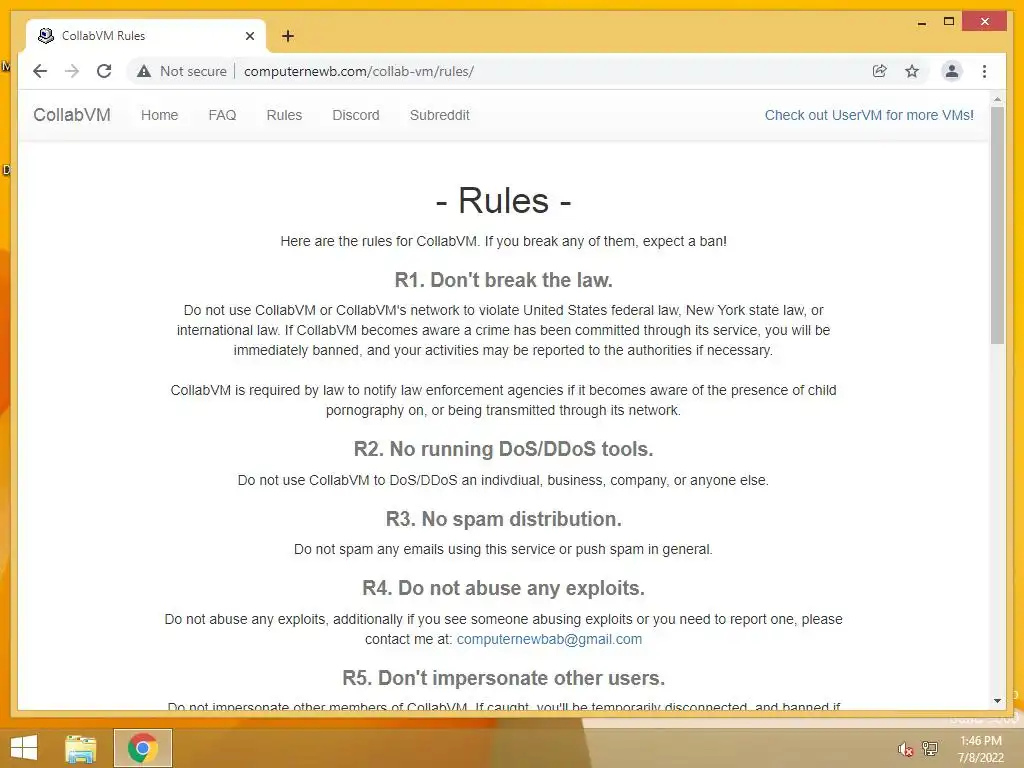The width and height of the screenshot is (1024, 768).
Task: Select the CollabVM Rules browser tab
Action: 147,36
